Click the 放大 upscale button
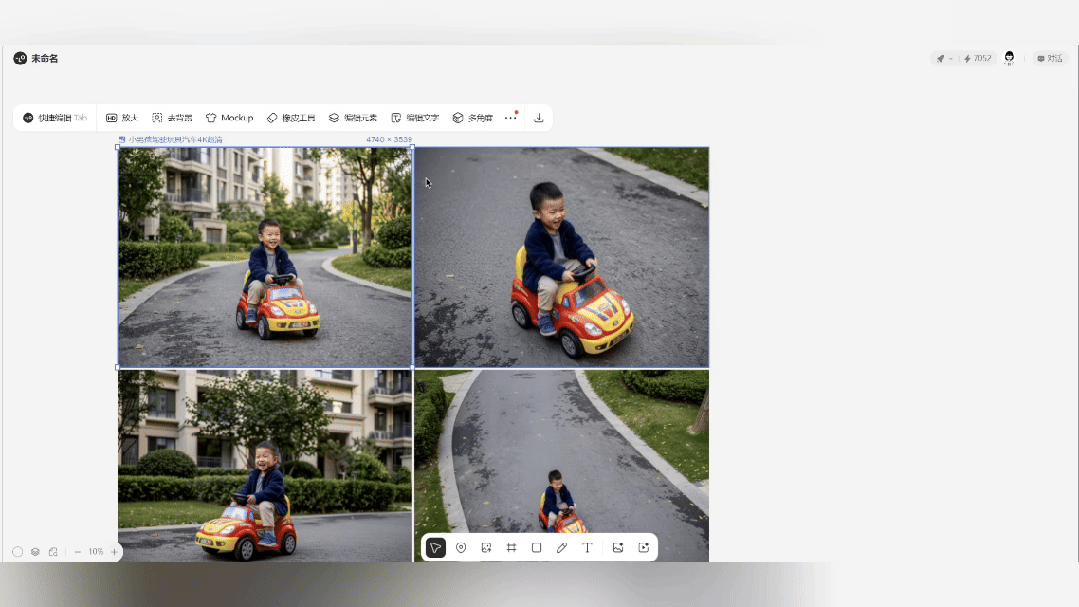Screen dimensions: 1079x607 [122, 118]
